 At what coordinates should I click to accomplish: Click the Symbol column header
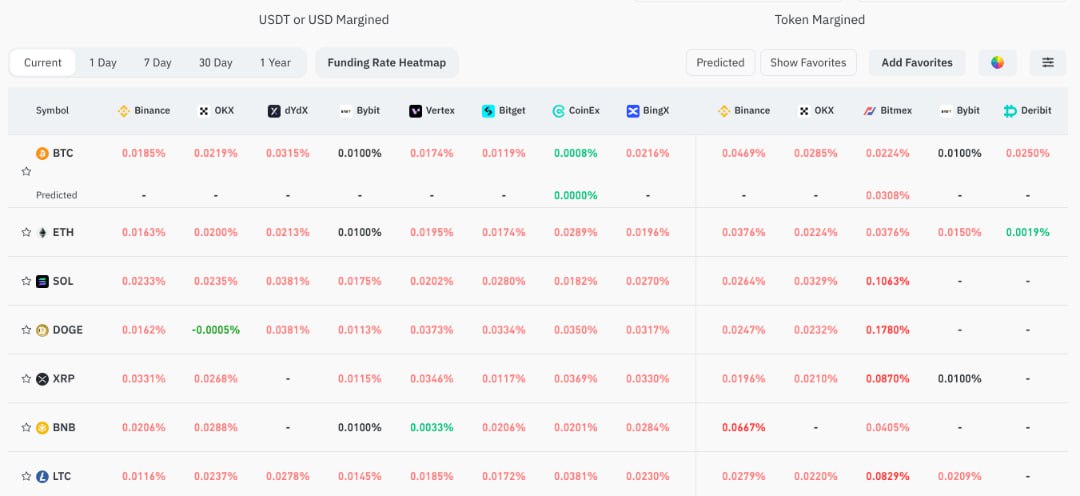pos(52,111)
